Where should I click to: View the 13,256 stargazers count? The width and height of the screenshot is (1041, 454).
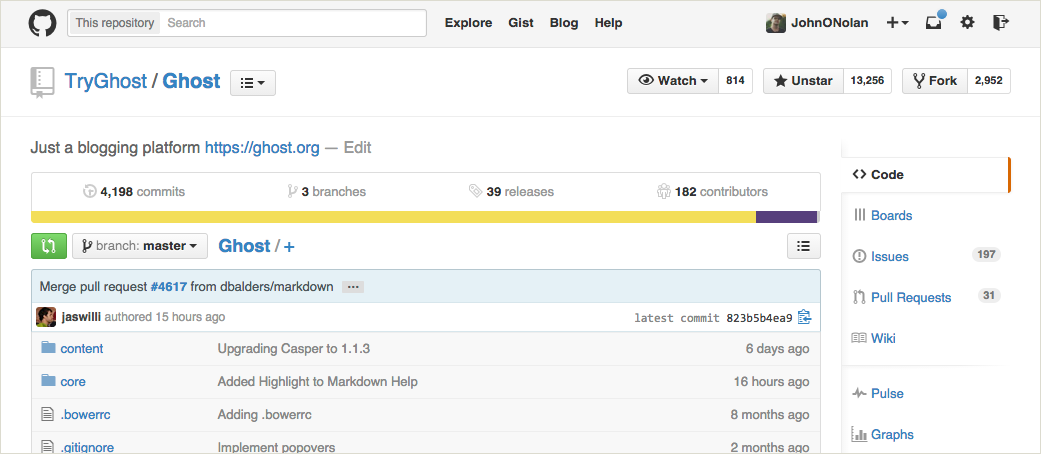click(867, 81)
